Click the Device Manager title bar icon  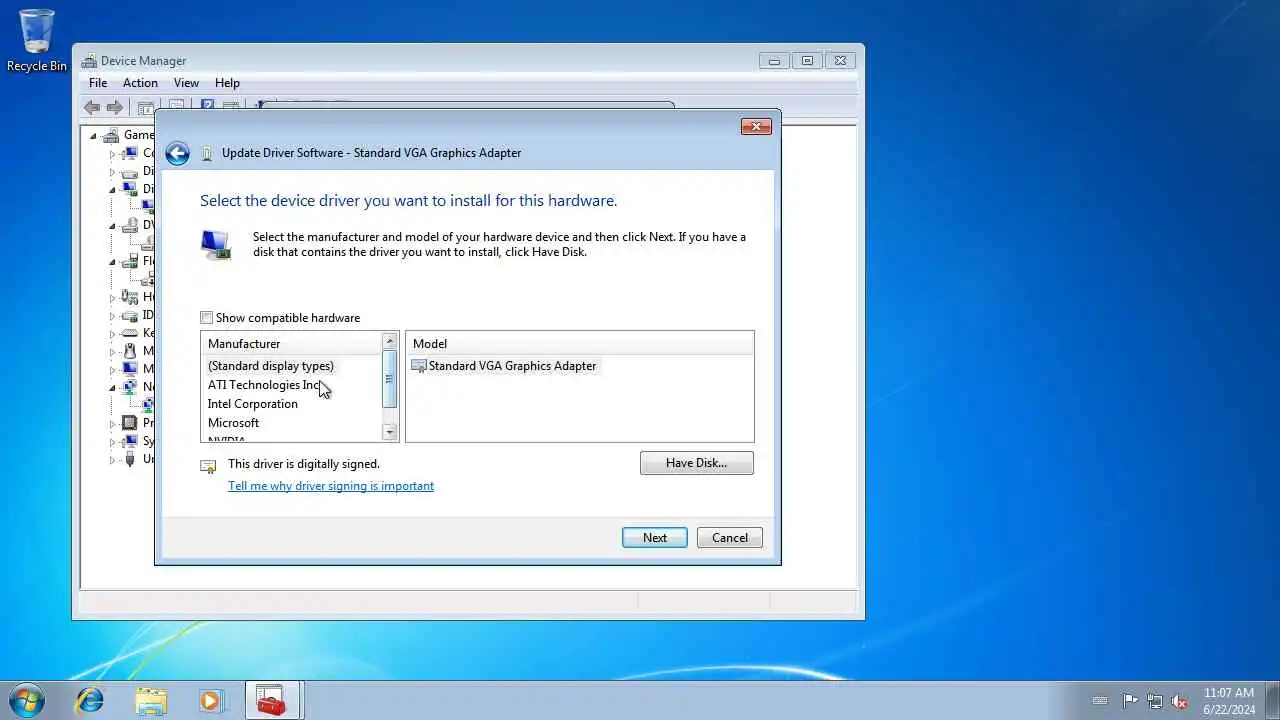point(90,61)
